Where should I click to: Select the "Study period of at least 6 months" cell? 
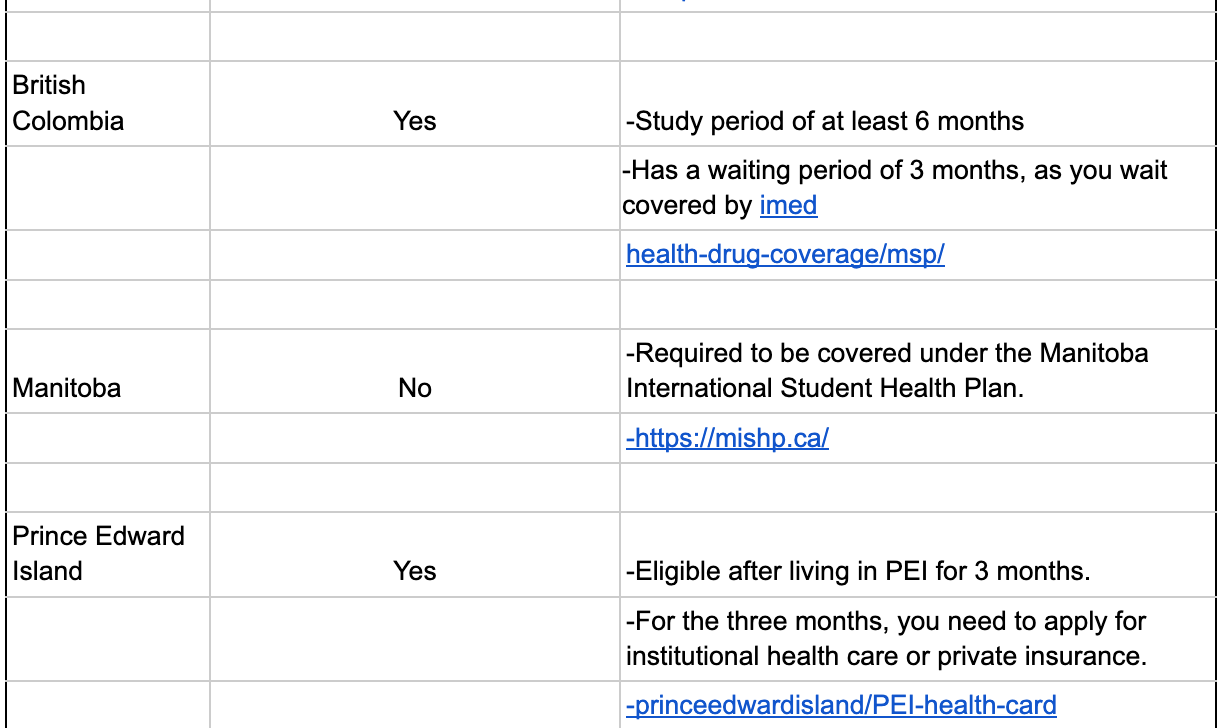coord(825,122)
